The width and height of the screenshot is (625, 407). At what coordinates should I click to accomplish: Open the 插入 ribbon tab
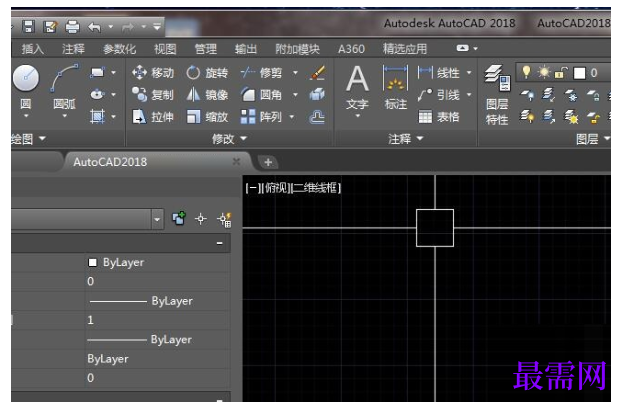pyautogui.click(x=33, y=49)
